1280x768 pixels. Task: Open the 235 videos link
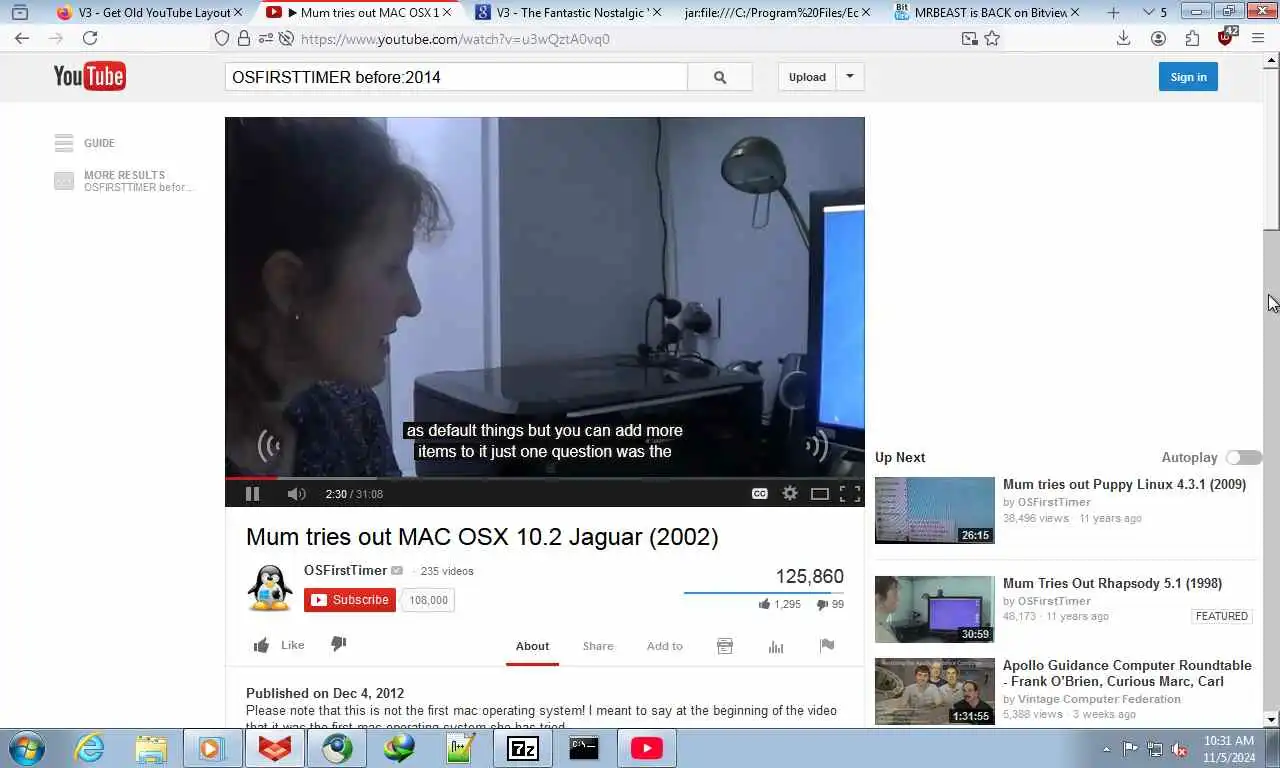447,571
